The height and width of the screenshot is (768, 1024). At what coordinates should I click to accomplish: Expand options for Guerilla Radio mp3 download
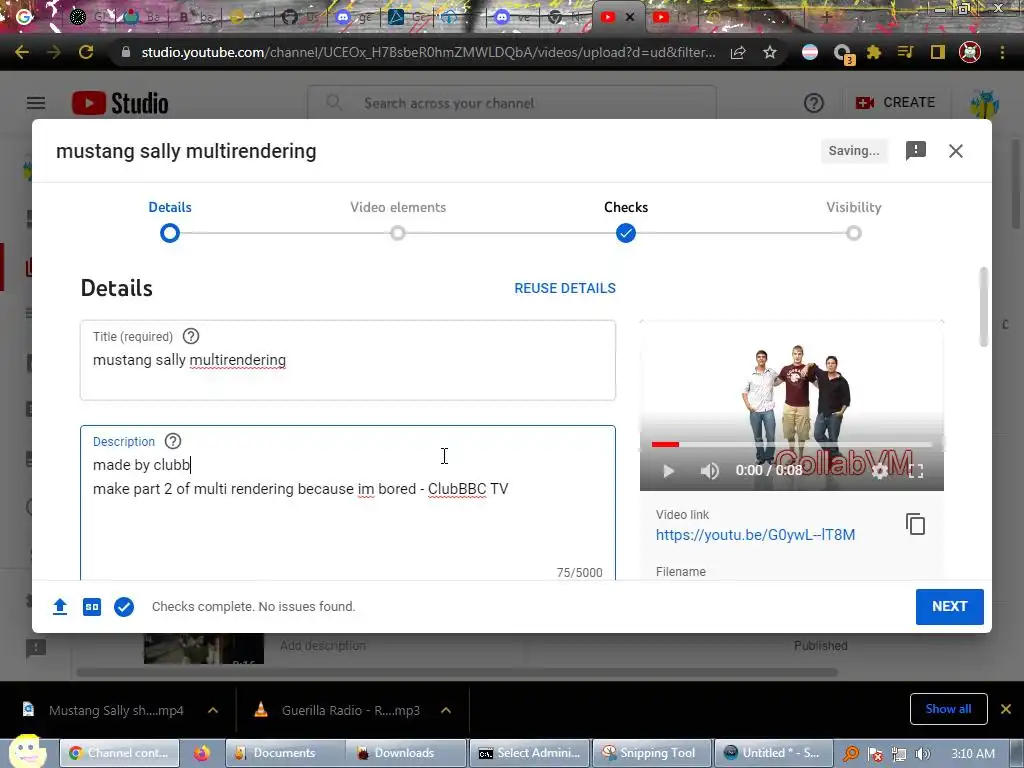point(446,710)
